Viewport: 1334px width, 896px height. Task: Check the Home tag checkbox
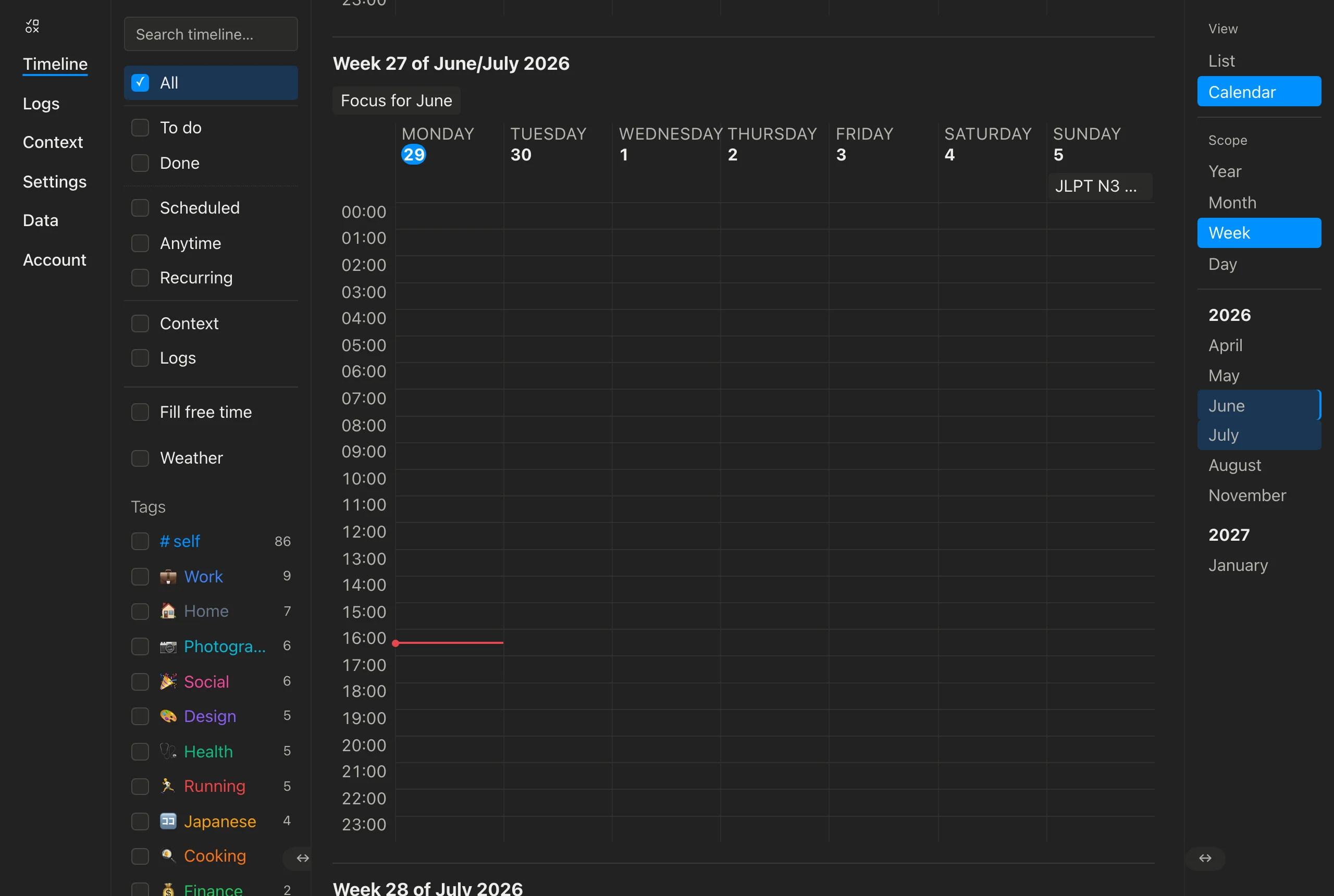[x=140, y=612]
